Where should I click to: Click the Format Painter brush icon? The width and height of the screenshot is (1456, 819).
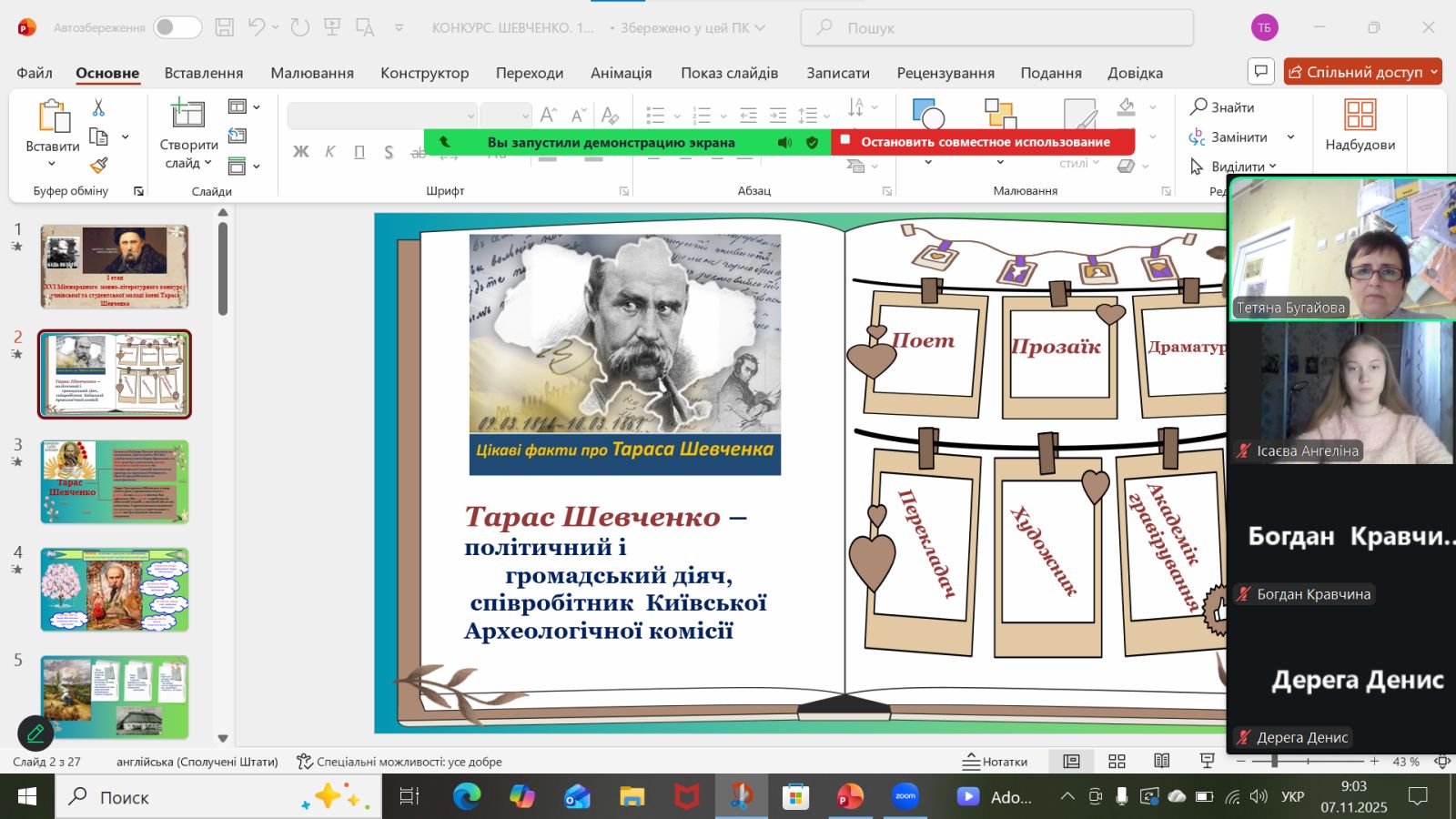click(x=98, y=166)
